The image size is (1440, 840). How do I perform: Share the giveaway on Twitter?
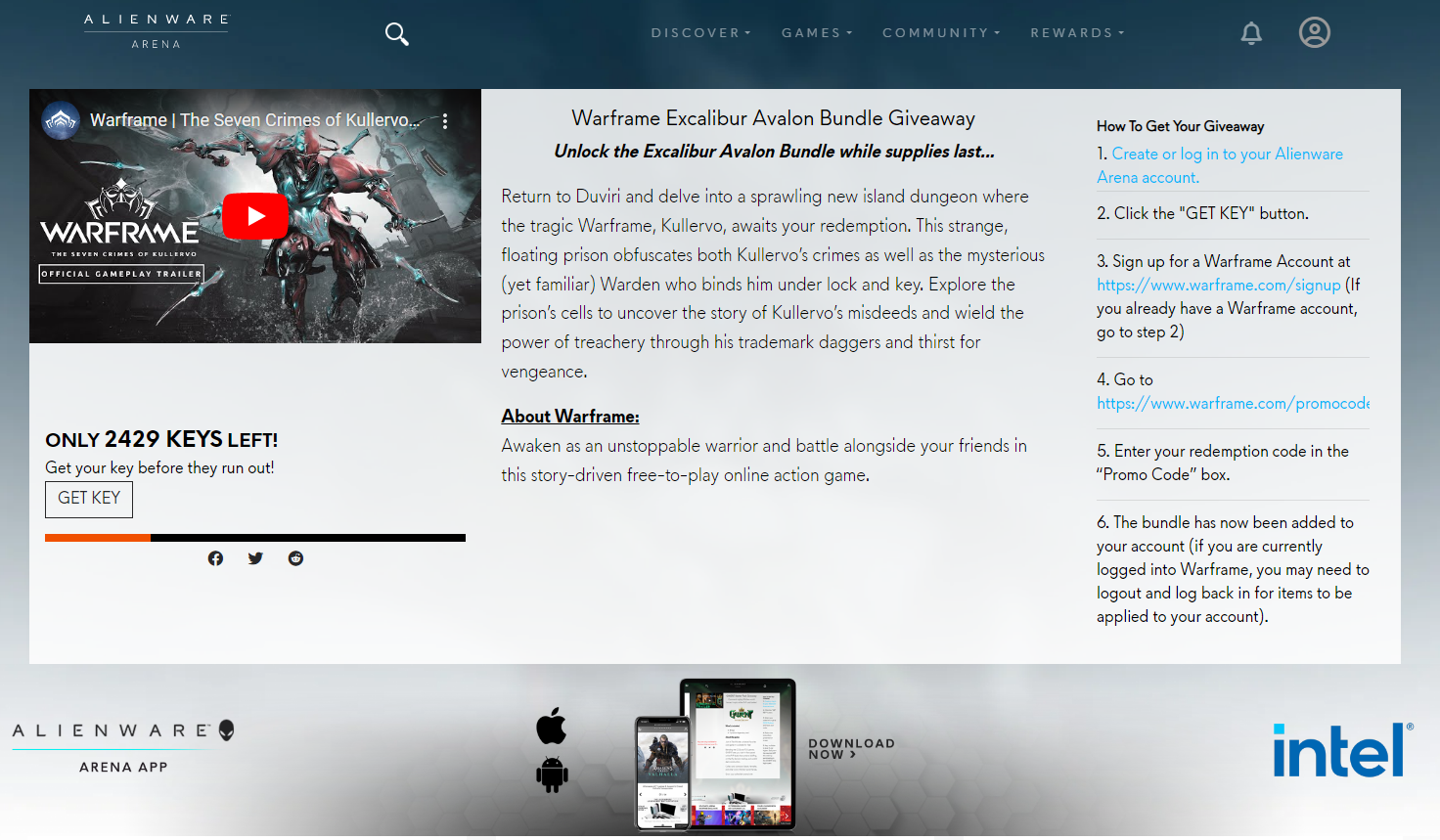[255, 557]
